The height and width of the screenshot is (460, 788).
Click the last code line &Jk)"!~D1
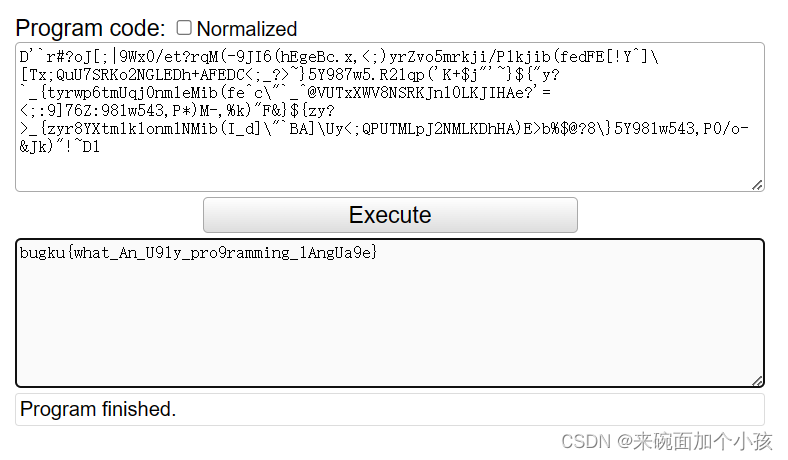click(60, 146)
